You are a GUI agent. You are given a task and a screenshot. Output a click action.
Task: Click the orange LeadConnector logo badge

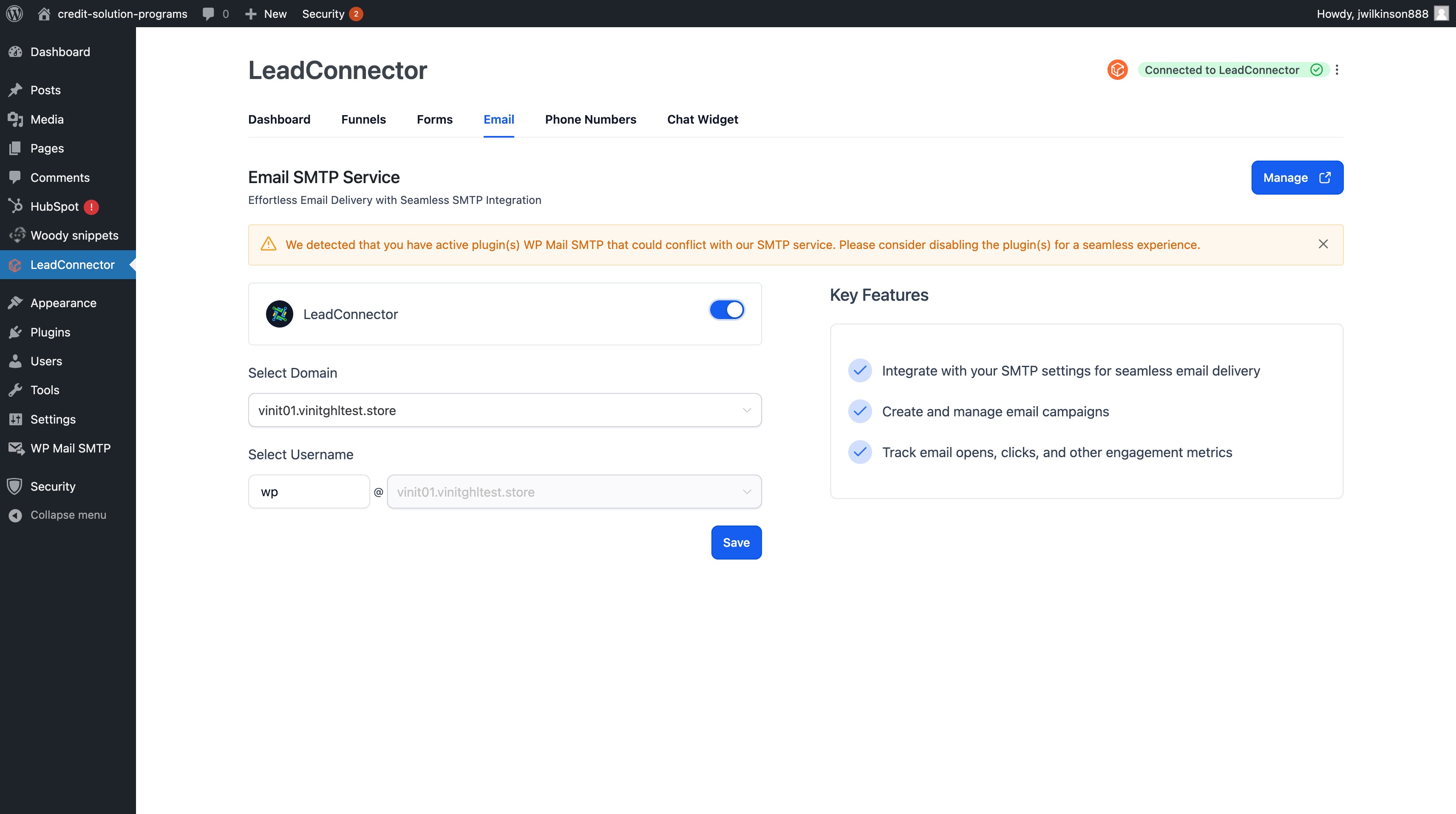coord(1117,70)
